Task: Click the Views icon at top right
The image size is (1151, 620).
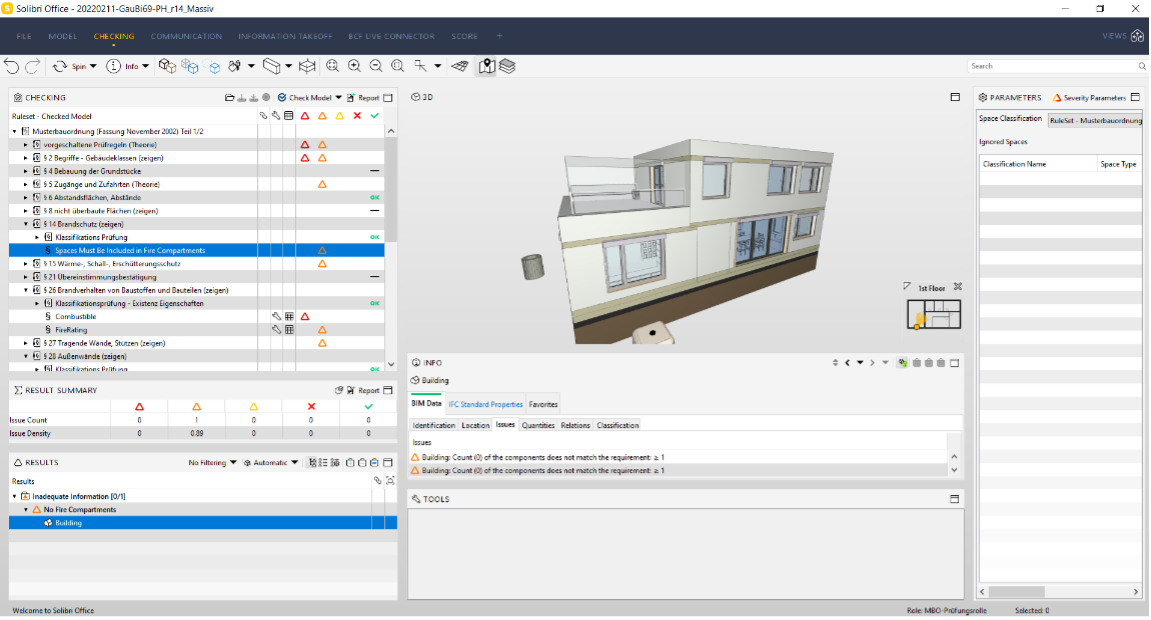Action: click(1137, 36)
